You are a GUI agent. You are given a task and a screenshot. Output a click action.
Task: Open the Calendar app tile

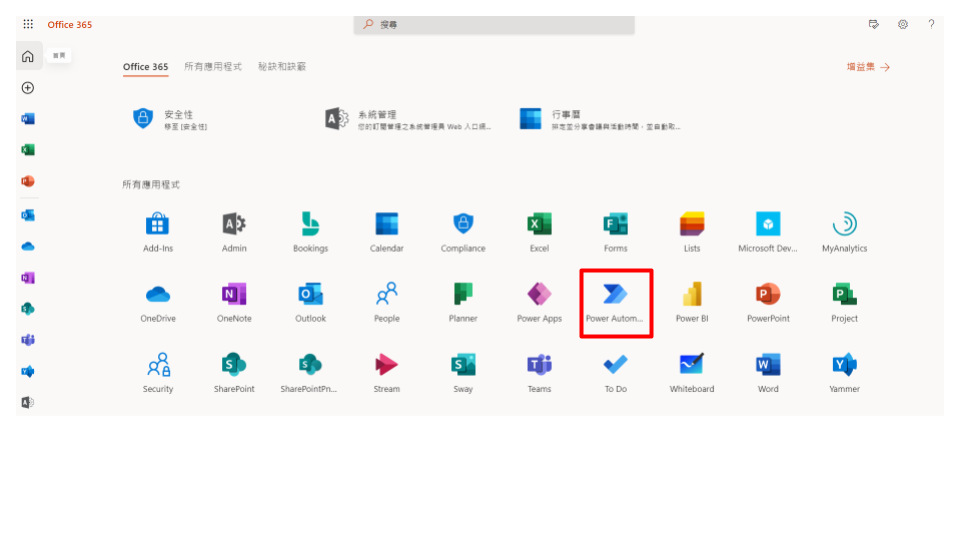click(x=387, y=233)
